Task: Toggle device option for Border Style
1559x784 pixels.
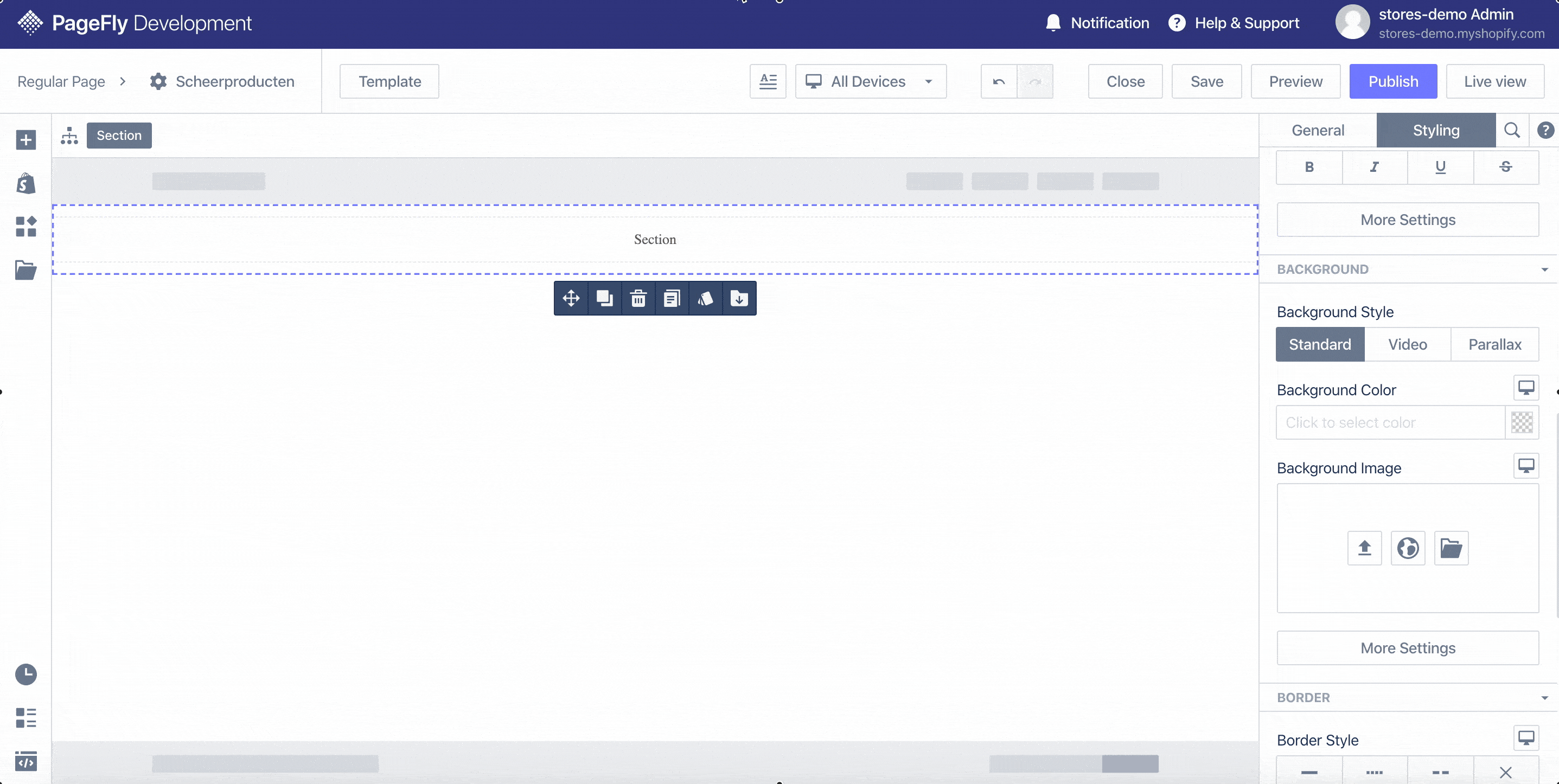Action: [1526, 738]
